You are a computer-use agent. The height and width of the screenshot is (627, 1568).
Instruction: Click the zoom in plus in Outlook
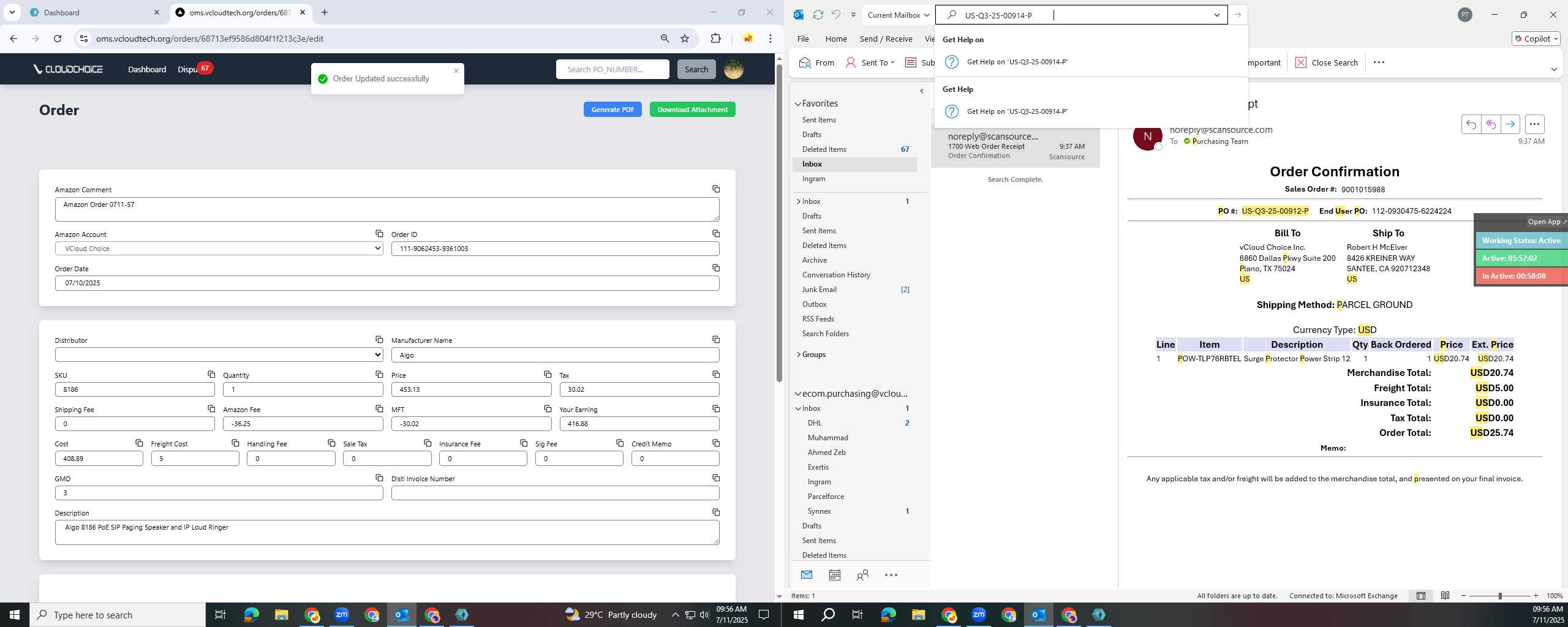[x=1536, y=596]
